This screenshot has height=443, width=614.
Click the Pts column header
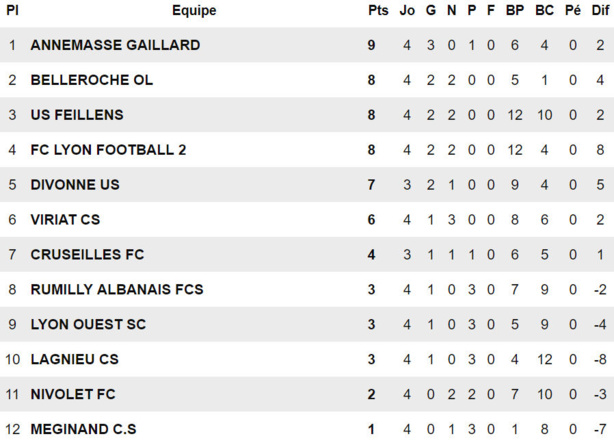377,11
